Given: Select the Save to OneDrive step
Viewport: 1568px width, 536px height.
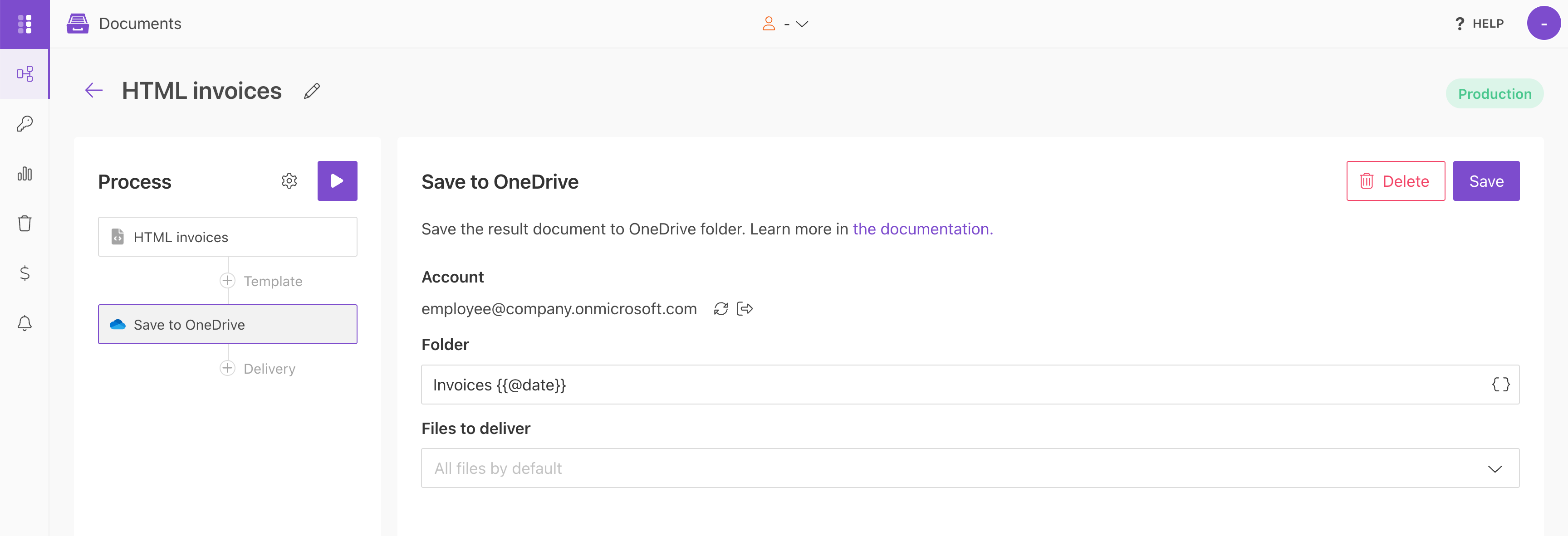Looking at the screenshot, I should 228,324.
